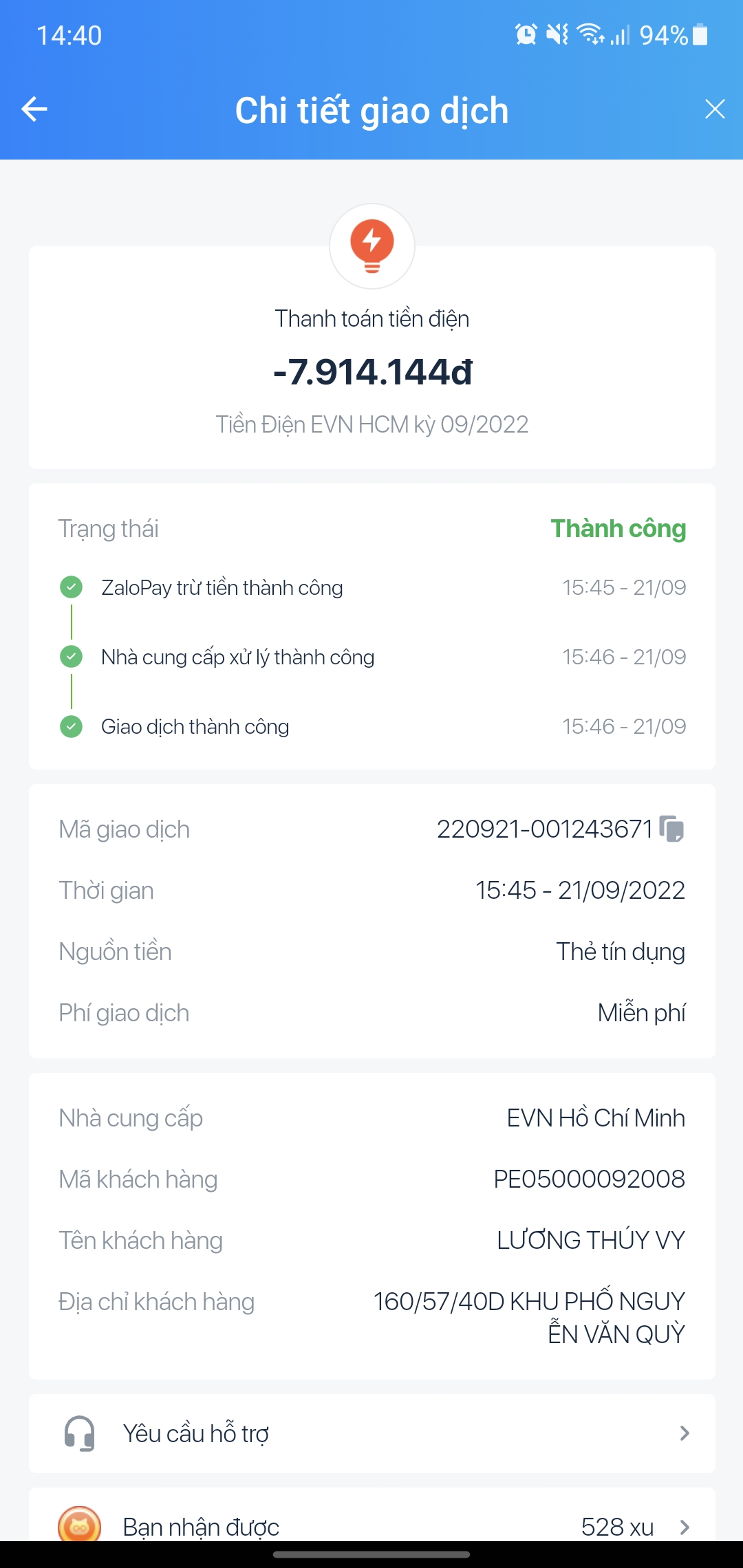Expand the 'Yêu cầu hỗ trợ' chevron

tap(685, 1433)
